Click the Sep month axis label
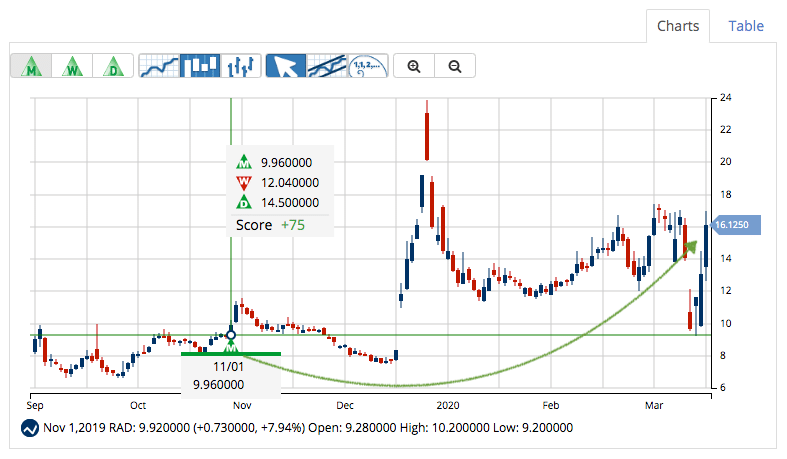This screenshot has width=787, height=459. click(x=35, y=405)
